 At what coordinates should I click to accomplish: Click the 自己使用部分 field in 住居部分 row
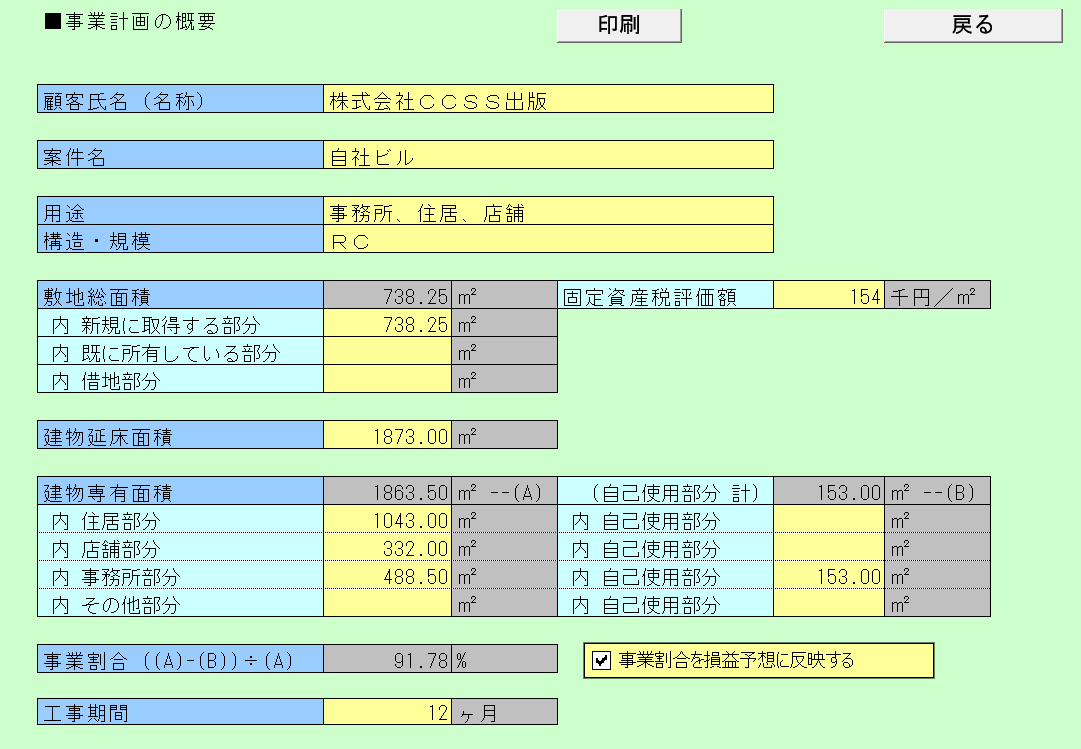click(829, 520)
